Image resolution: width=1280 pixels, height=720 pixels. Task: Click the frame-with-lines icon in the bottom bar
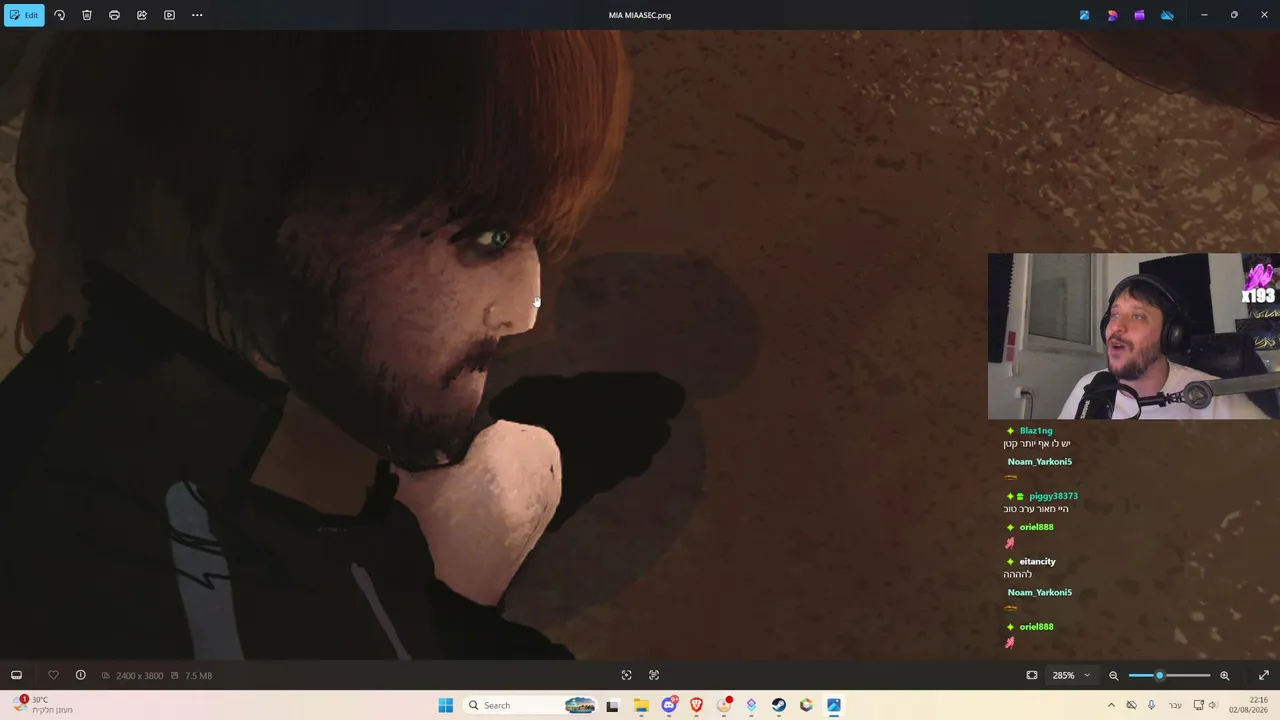(654, 675)
